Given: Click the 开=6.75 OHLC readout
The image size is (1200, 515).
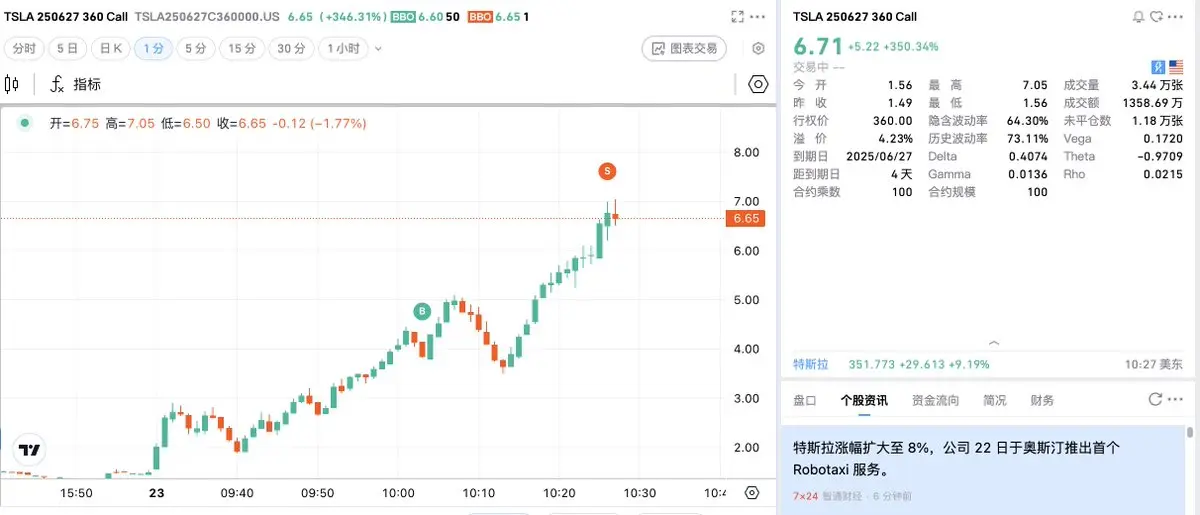Looking at the screenshot, I should click(x=74, y=123).
